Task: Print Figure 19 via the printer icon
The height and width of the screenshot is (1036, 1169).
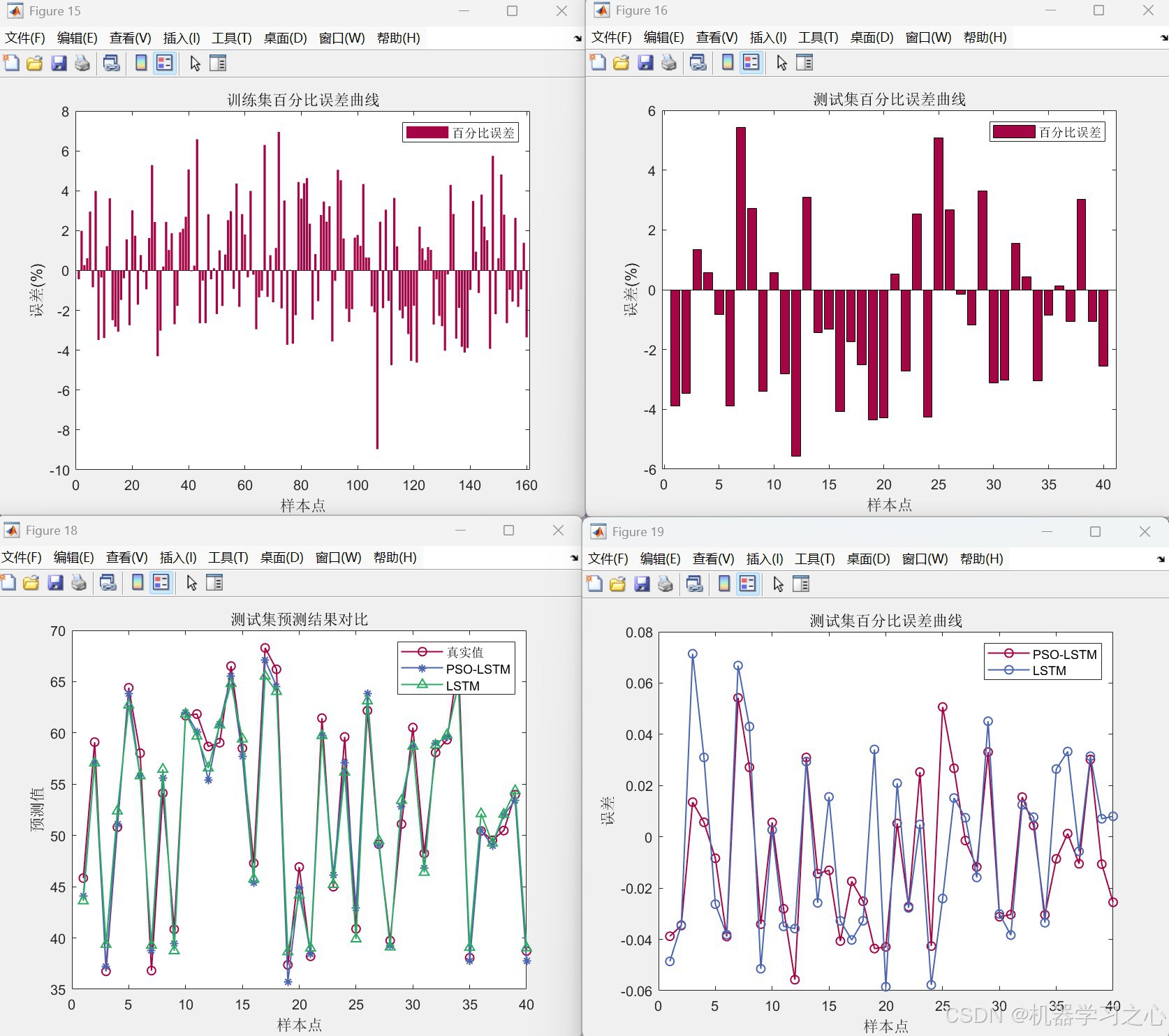Action: point(666,584)
